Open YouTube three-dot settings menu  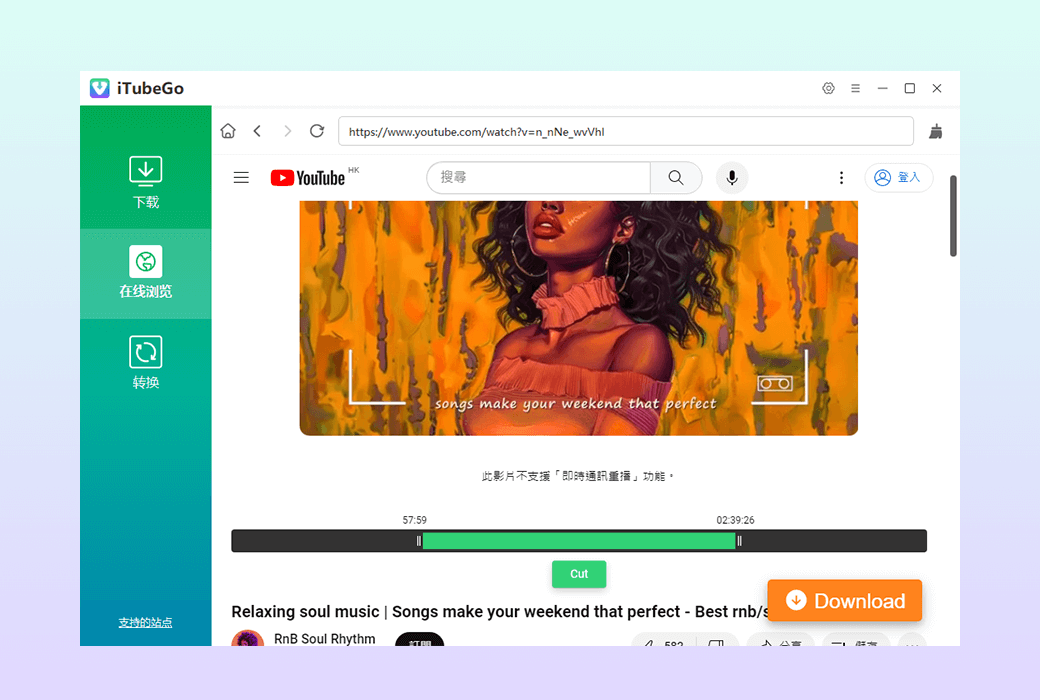click(x=841, y=178)
